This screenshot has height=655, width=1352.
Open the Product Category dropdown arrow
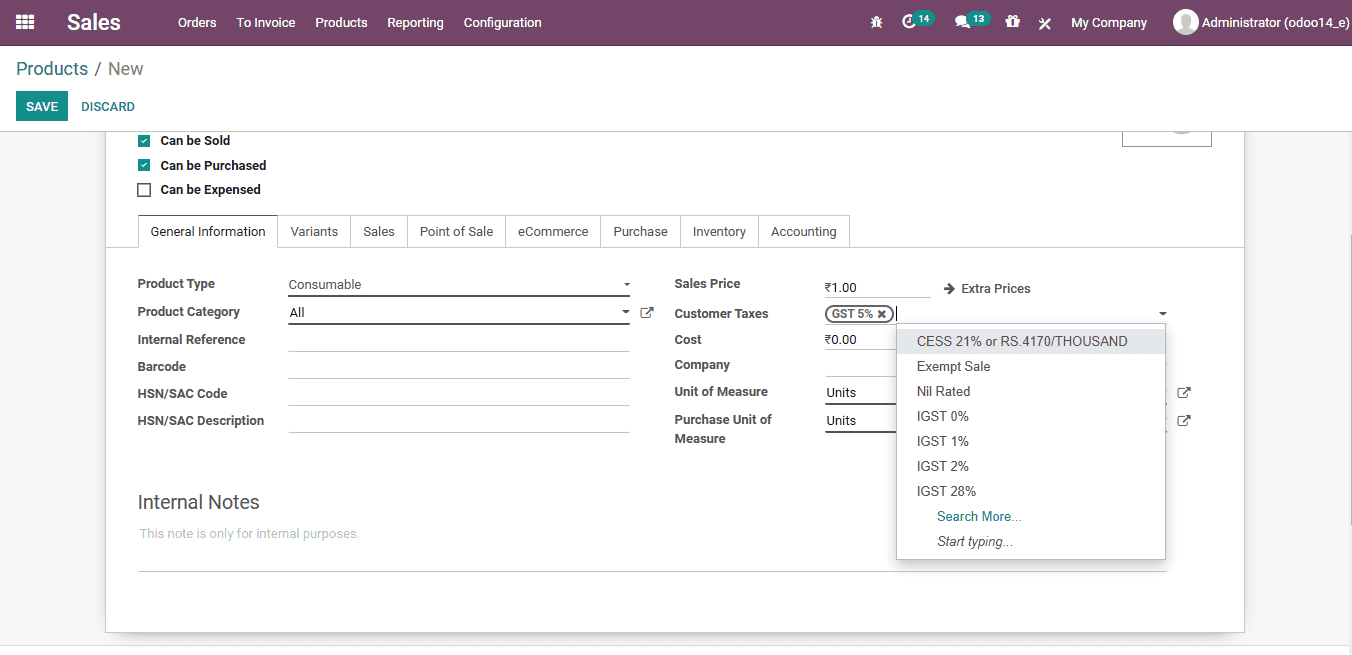(x=628, y=311)
